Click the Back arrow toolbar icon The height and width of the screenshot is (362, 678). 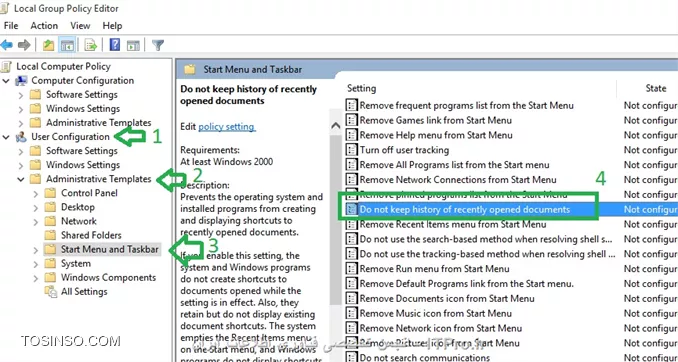click(6, 45)
